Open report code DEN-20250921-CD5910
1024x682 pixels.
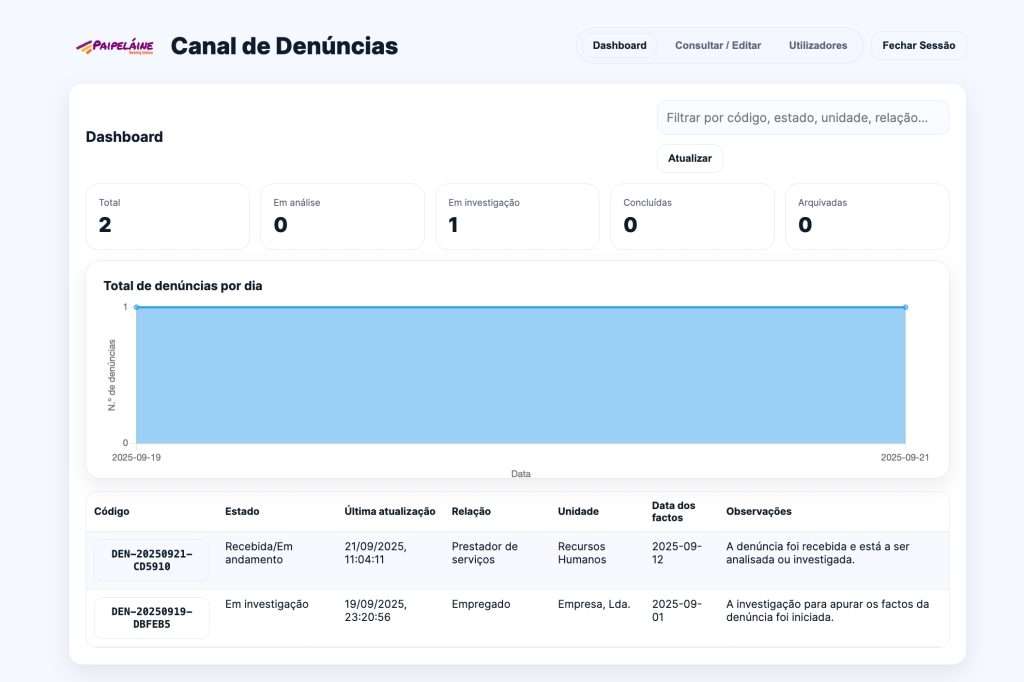[152, 560]
